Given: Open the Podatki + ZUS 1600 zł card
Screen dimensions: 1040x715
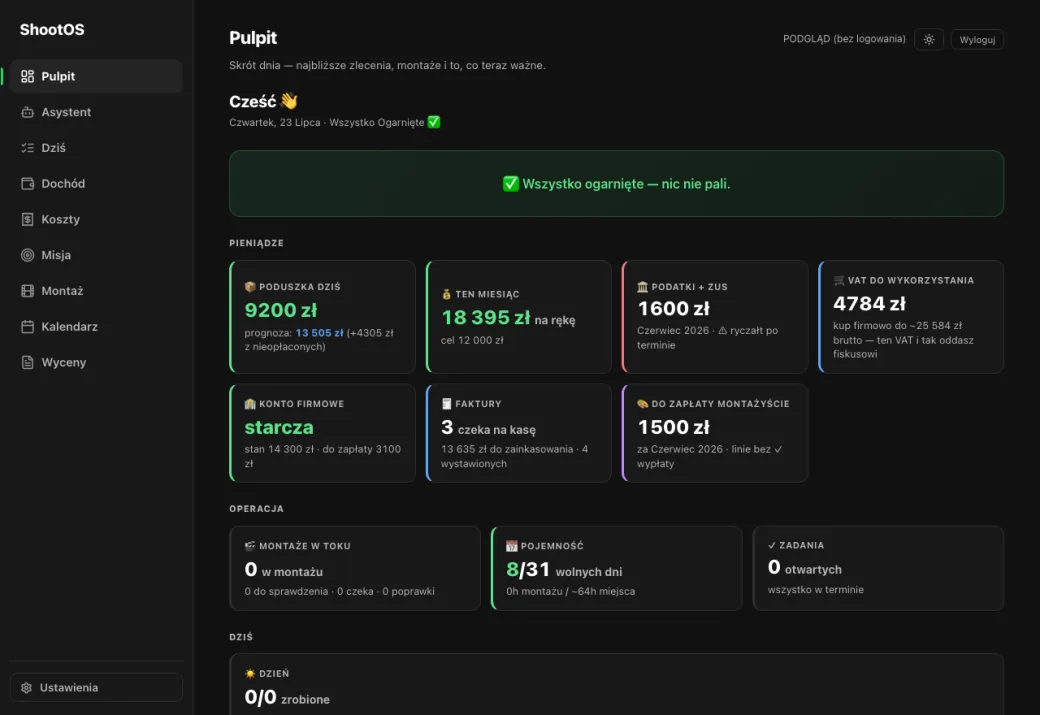Looking at the screenshot, I should pyautogui.click(x=715, y=317).
